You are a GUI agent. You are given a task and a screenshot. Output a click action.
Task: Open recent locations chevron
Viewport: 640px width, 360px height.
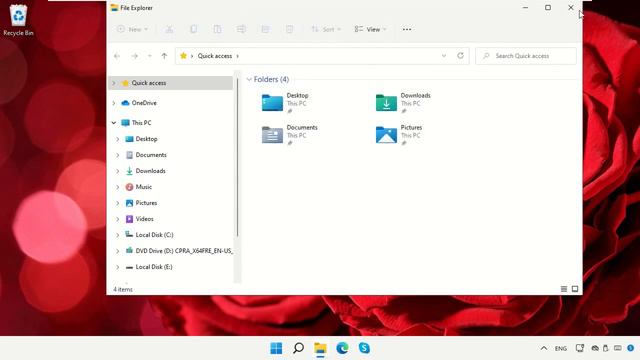pyautogui.click(x=150, y=56)
